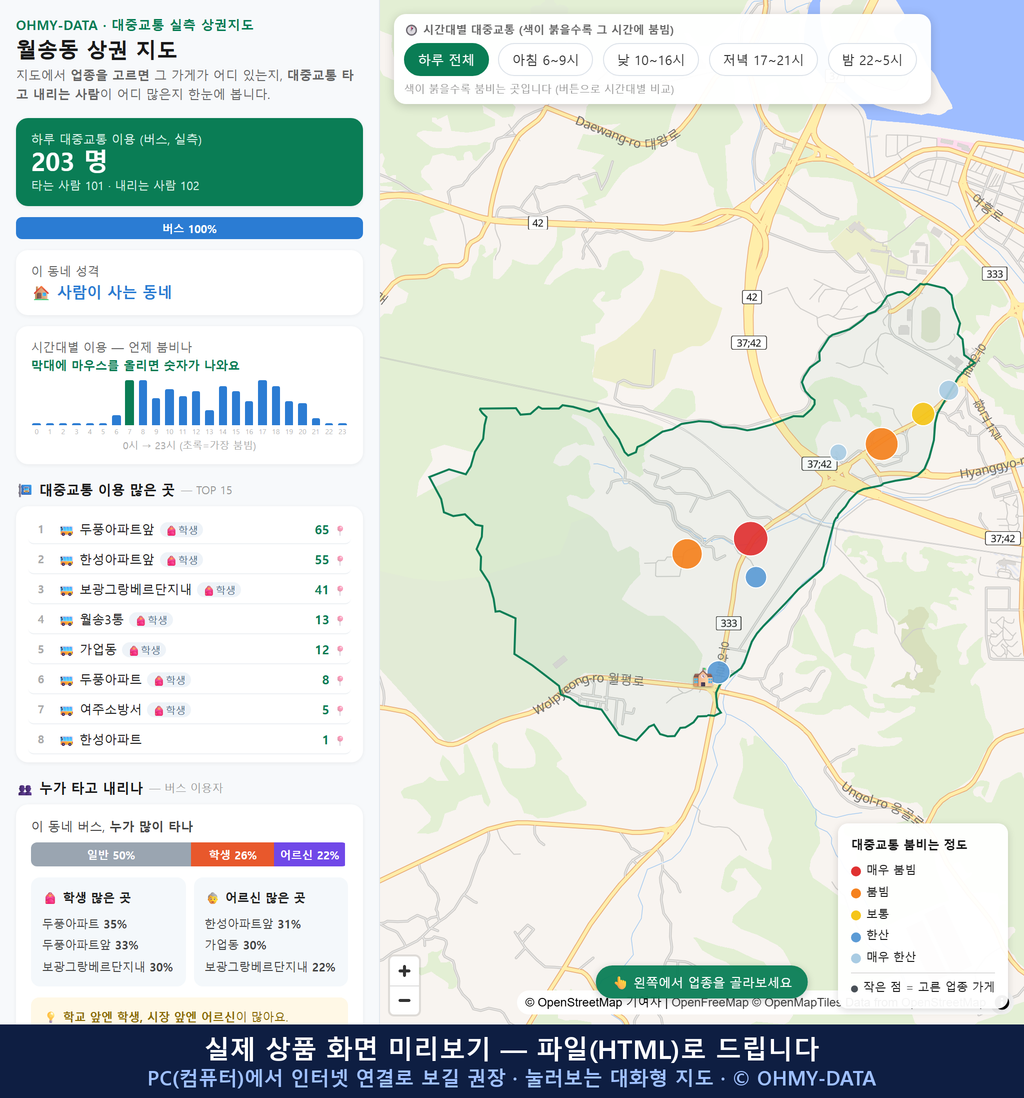Click the bus icon beside 보광그랑베르단지내
The height and width of the screenshot is (1098, 1024).
pyautogui.click(x=67, y=590)
